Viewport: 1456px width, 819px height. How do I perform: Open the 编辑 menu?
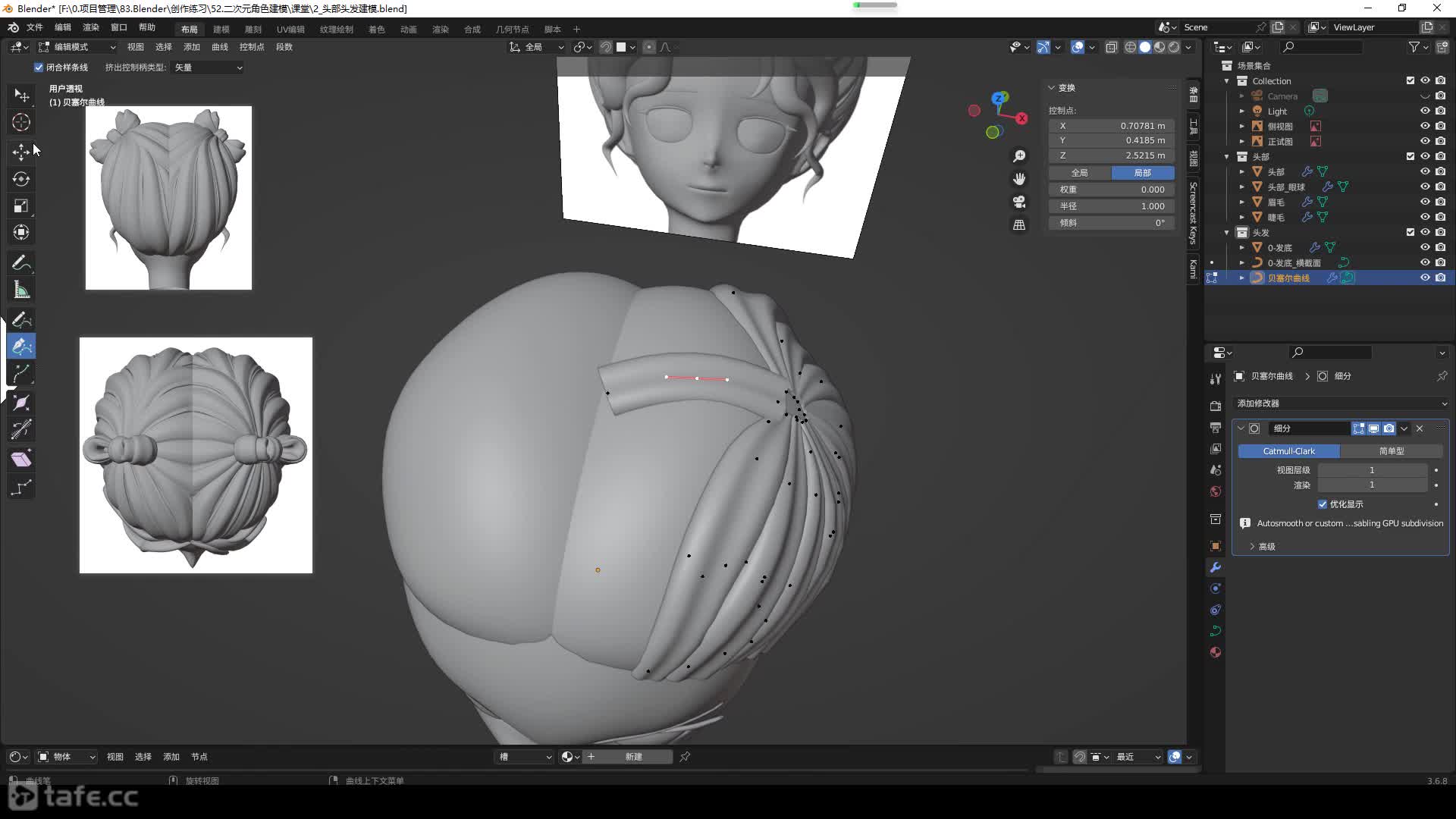pyautogui.click(x=63, y=27)
